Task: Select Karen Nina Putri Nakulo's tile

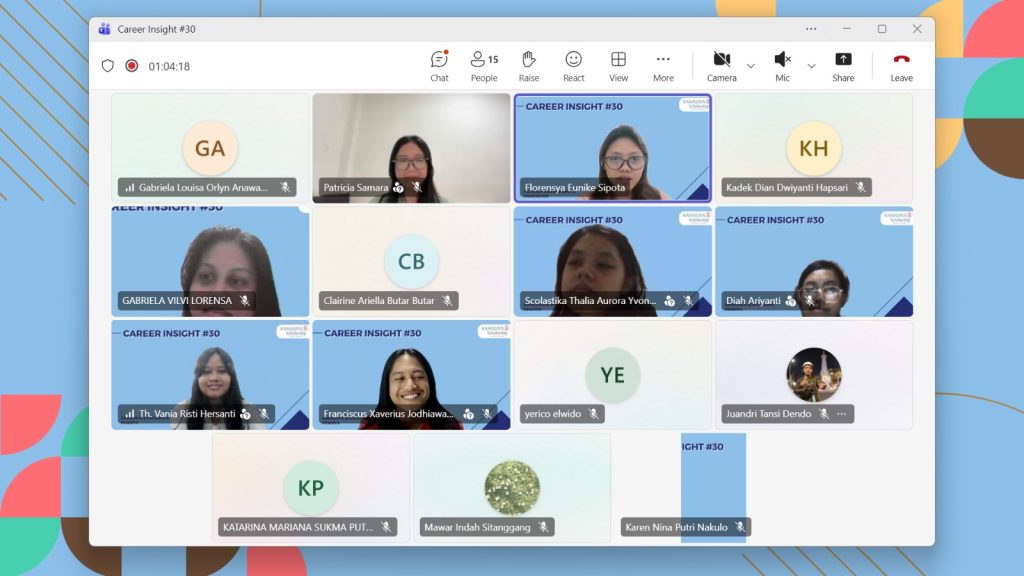Action: coord(713,488)
